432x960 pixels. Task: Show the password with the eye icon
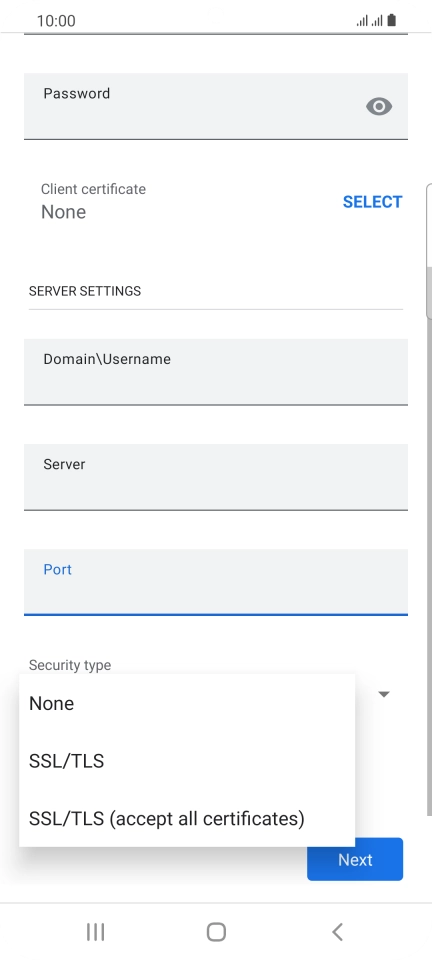coord(379,107)
